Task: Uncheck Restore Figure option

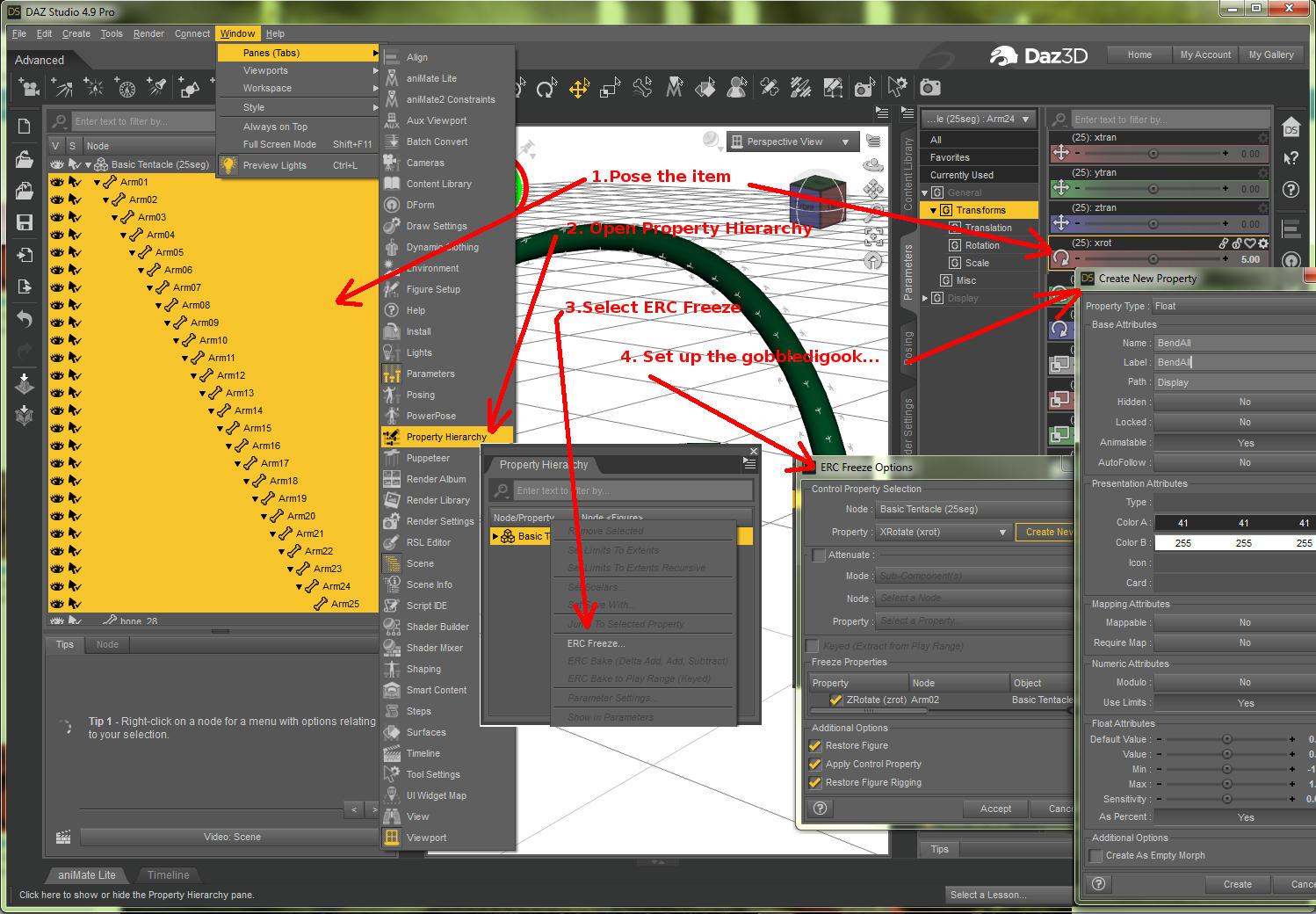Action: [815, 745]
